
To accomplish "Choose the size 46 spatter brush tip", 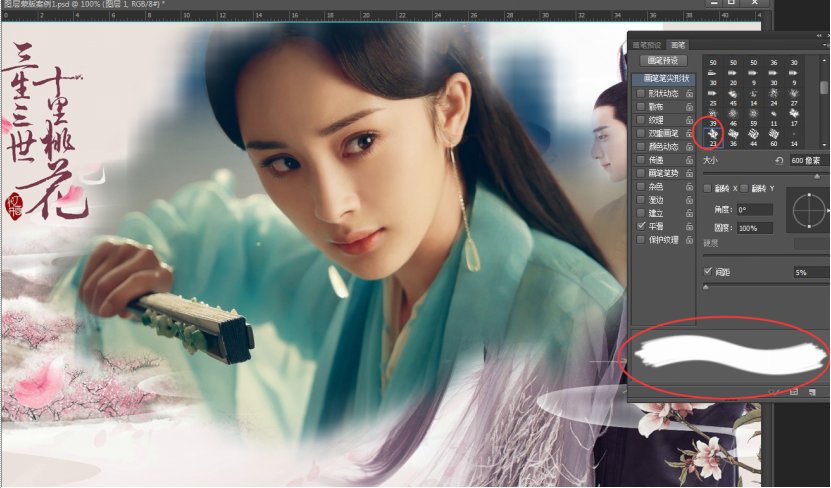I will point(733,118).
